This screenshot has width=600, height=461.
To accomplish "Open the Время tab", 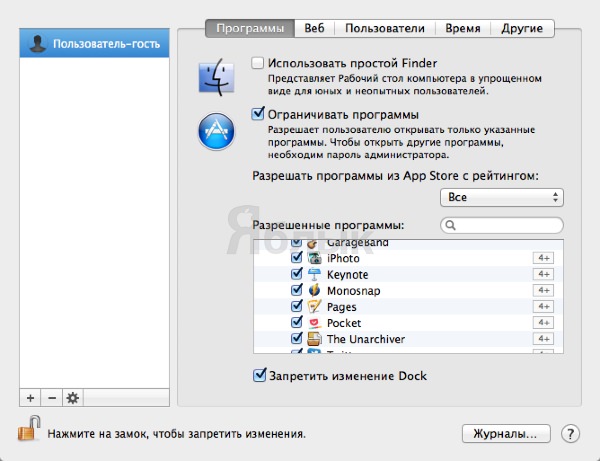I will pos(463,28).
